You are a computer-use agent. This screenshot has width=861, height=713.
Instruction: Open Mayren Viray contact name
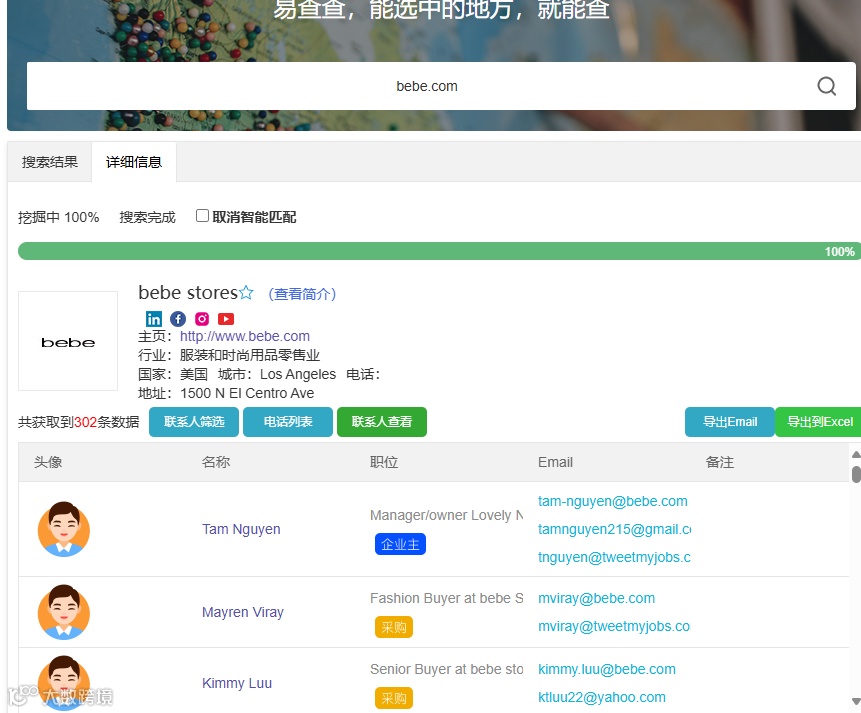(243, 612)
